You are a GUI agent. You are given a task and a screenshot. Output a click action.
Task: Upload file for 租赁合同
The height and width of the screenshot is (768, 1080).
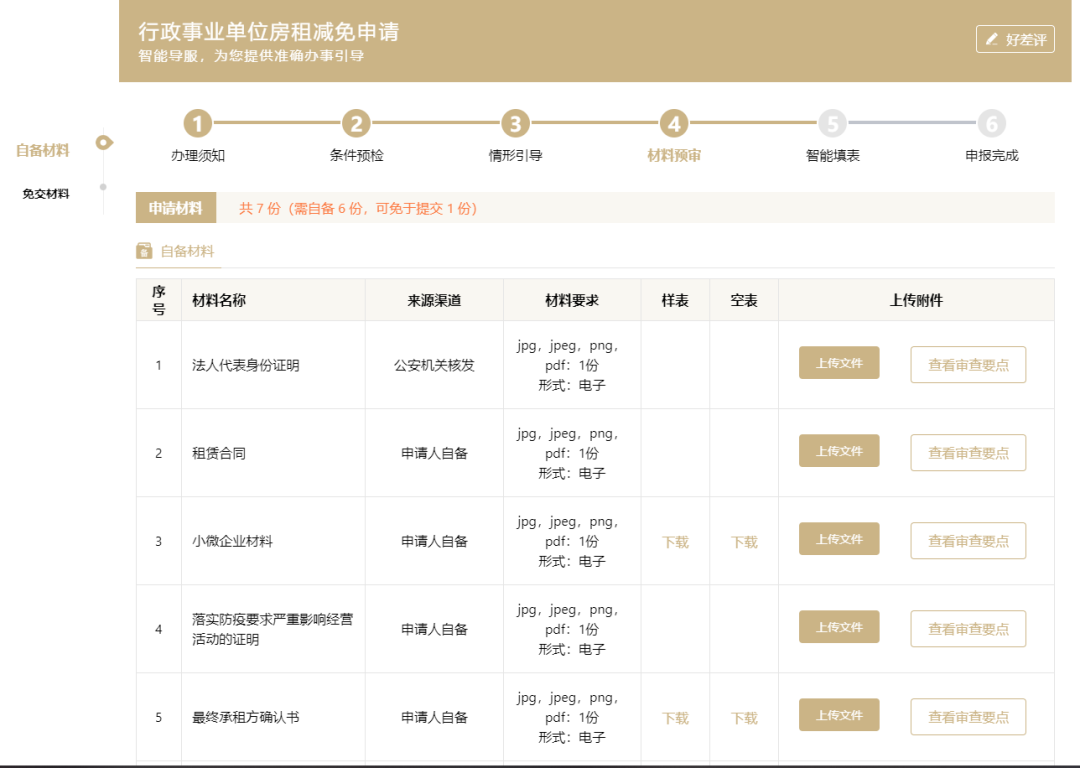pyautogui.click(x=839, y=451)
